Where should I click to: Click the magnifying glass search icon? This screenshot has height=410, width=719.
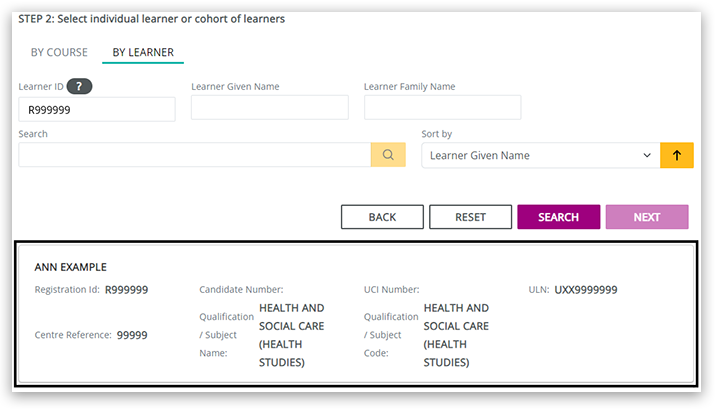[388, 155]
